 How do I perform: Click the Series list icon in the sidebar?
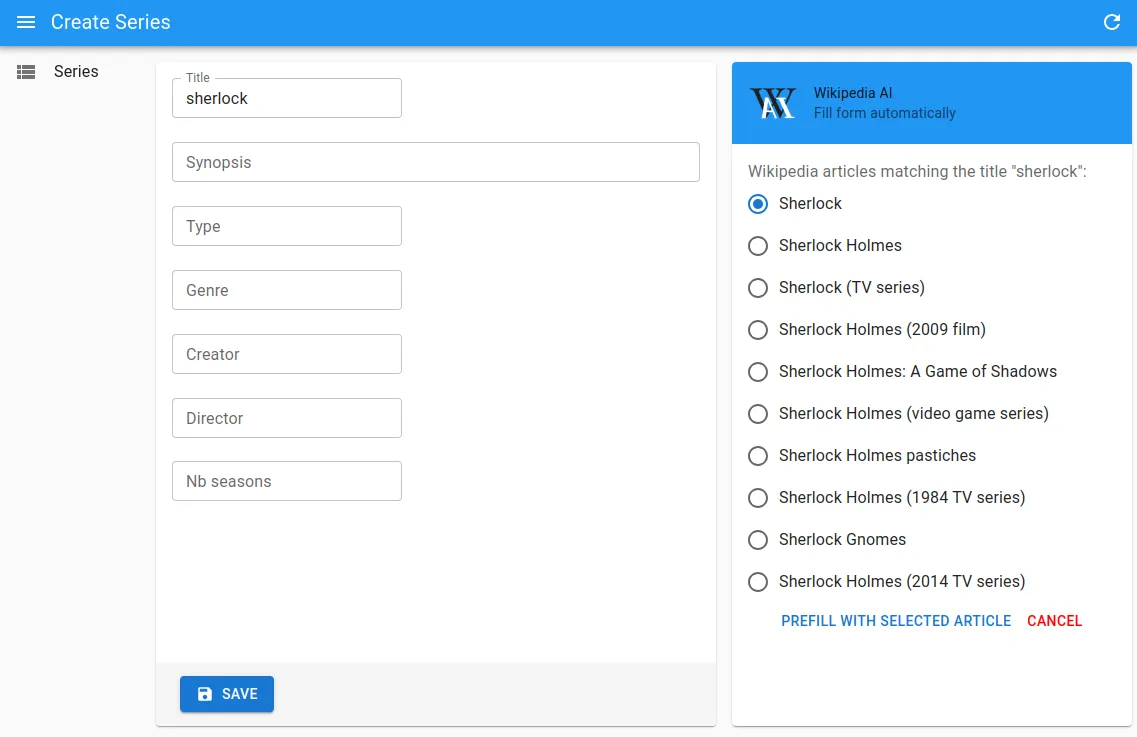pos(26,72)
